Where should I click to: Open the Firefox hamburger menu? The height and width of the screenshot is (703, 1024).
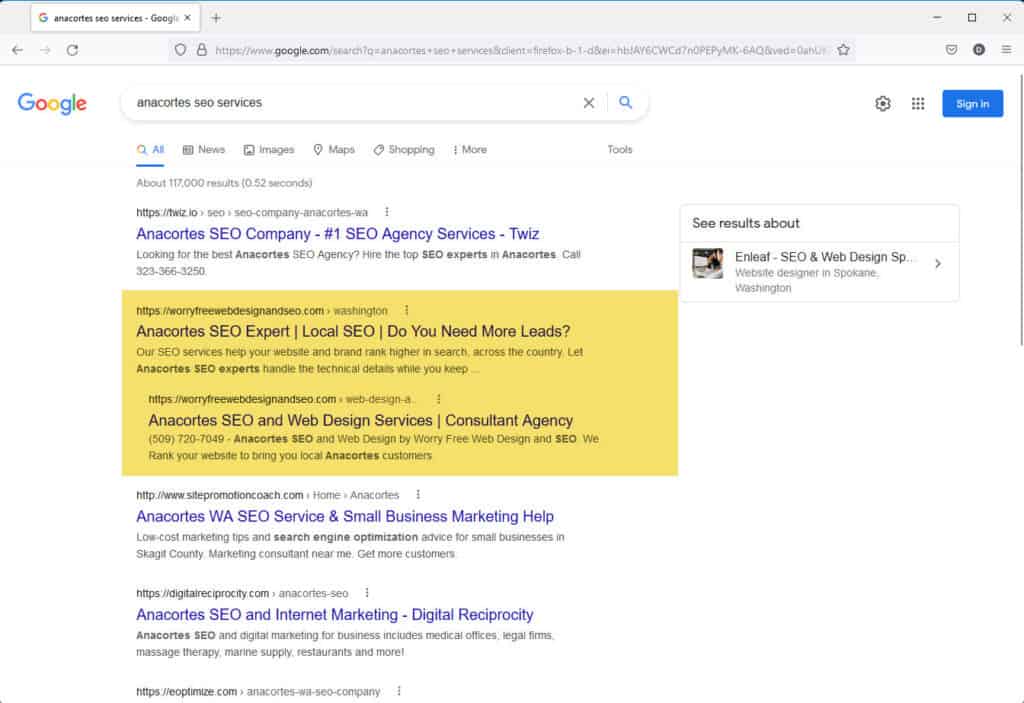[x=1006, y=50]
